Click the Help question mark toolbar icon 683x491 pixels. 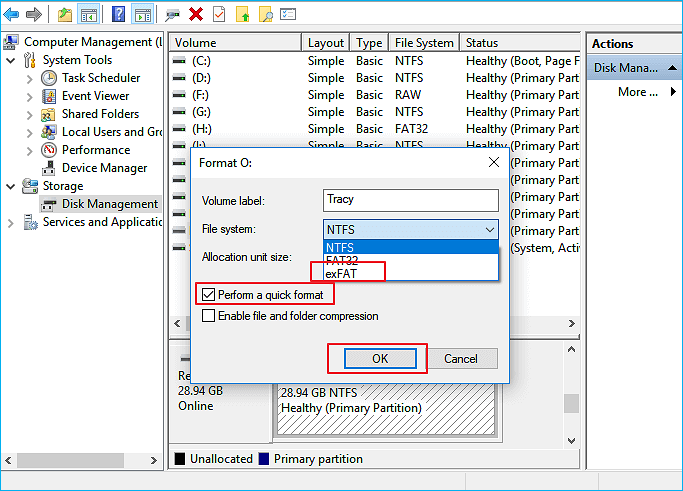pyautogui.click(x=119, y=14)
